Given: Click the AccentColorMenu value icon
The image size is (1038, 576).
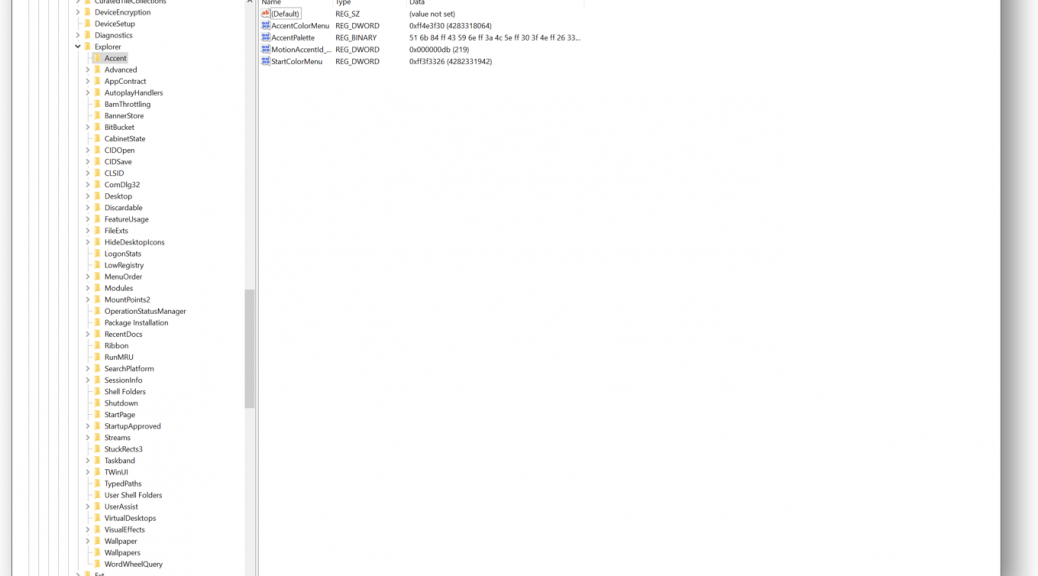Looking at the screenshot, I should pyautogui.click(x=265, y=26).
